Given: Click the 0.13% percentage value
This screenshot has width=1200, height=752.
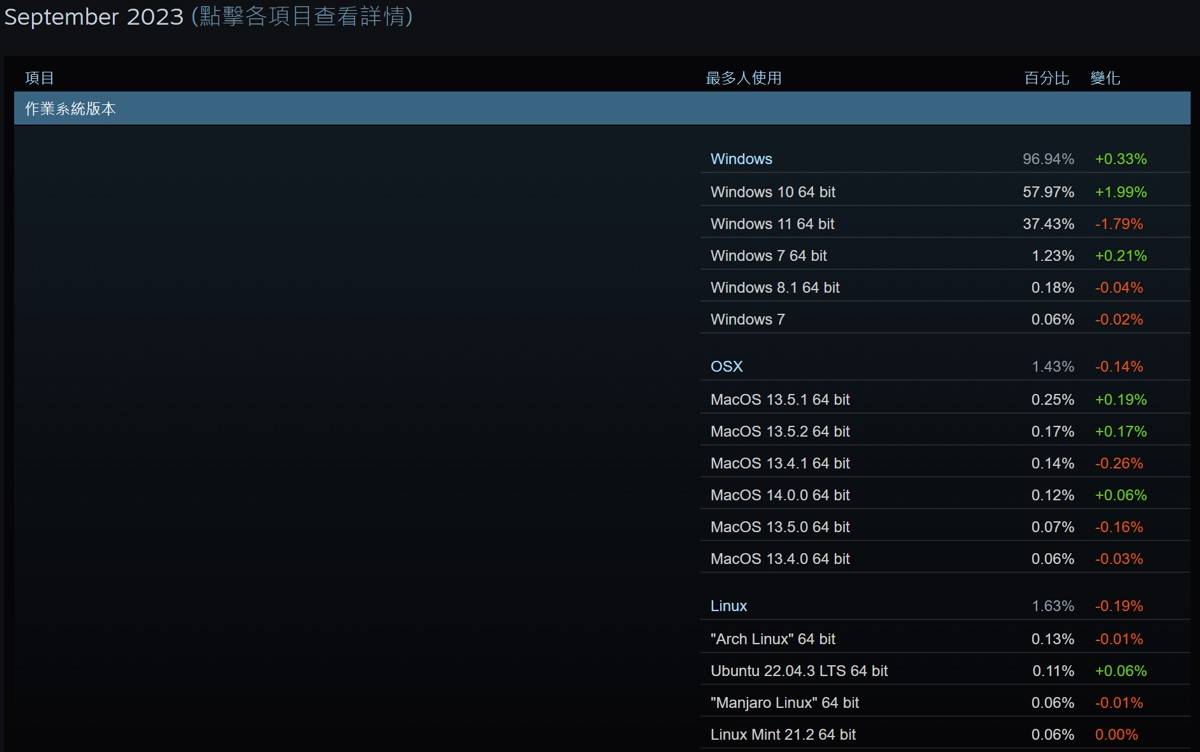Looking at the screenshot, I should pyautogui.click(x=1053, y=639).
